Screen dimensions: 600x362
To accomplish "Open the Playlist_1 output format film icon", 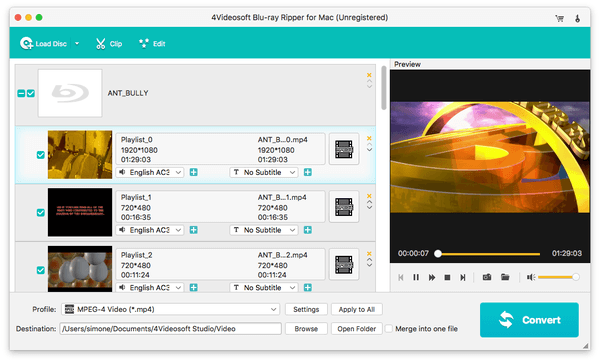I will pos(344,207).
